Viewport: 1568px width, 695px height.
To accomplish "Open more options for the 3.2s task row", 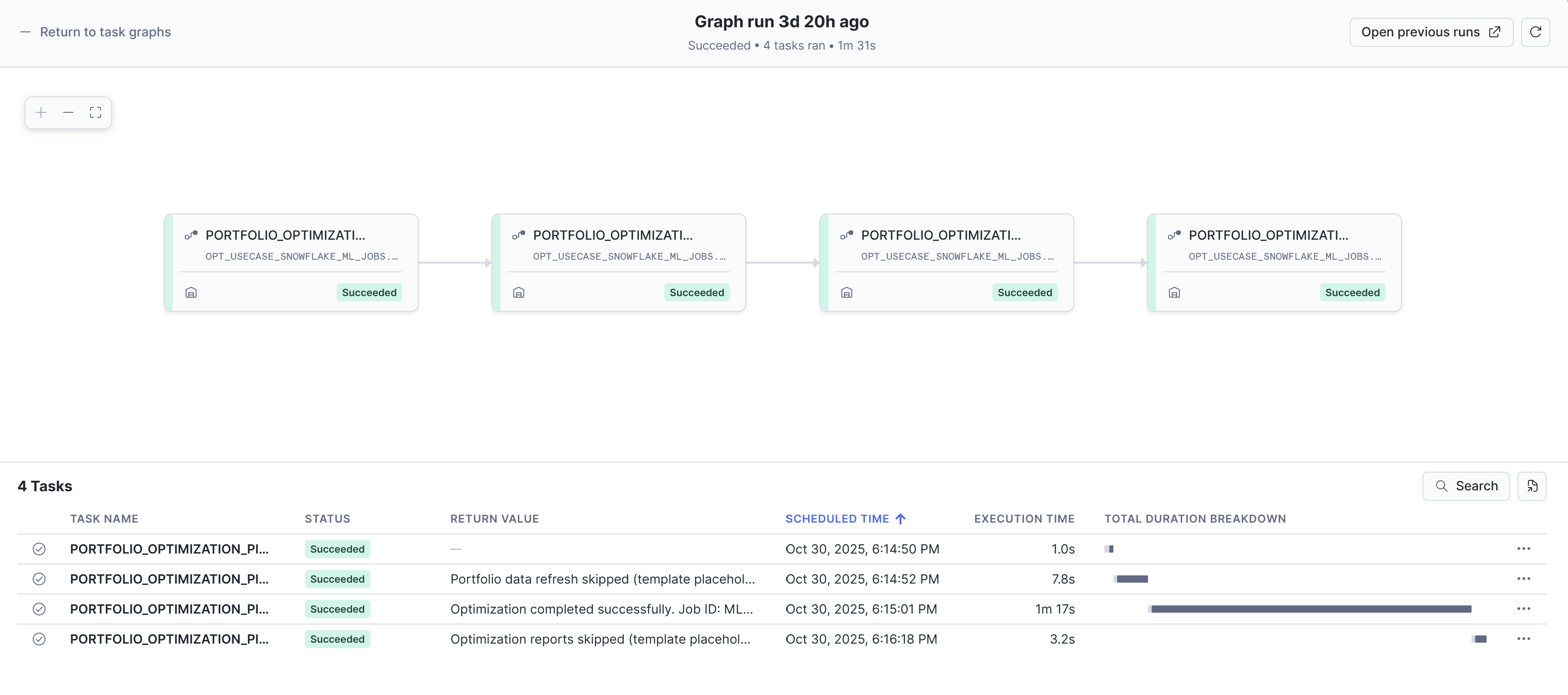I will click(1523, 639).
